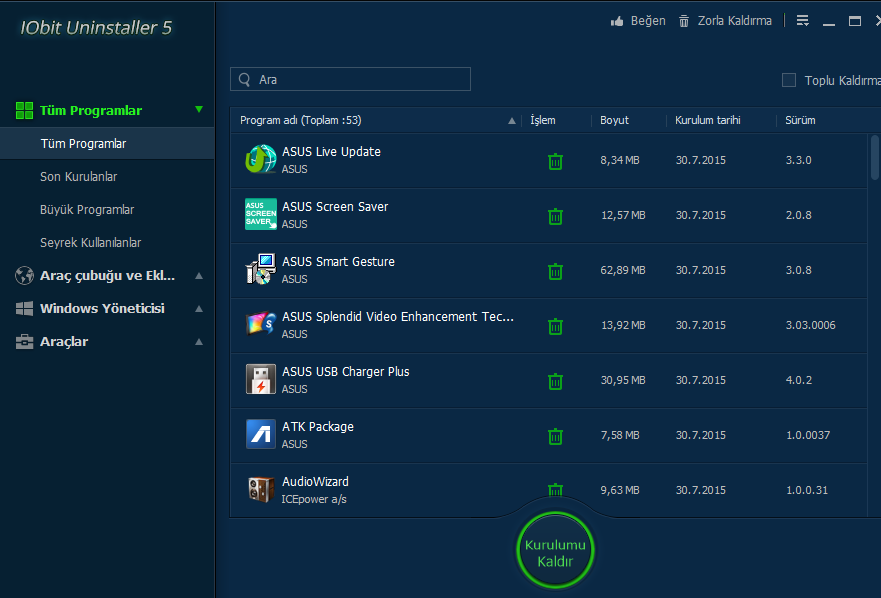881x598 pixels.
Task: Open Büyük Programlar list
Action: 87,210
